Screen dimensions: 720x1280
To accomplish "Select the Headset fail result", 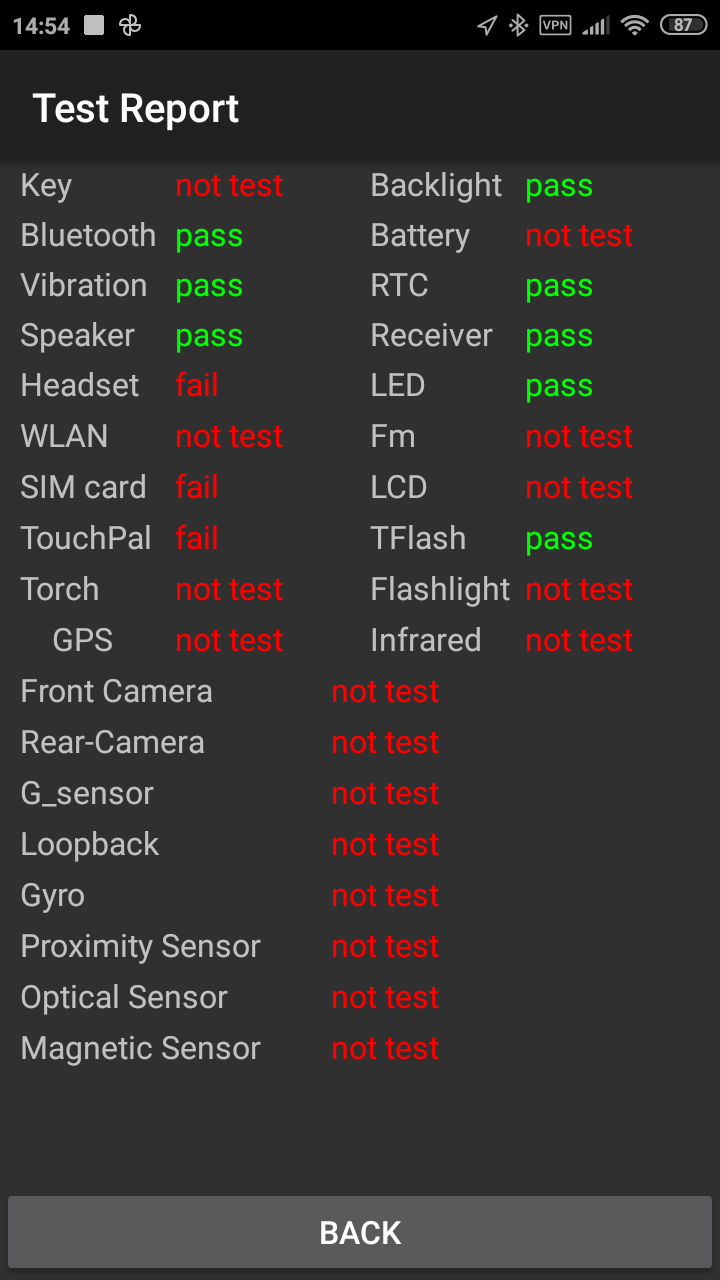I will point(197,386).
